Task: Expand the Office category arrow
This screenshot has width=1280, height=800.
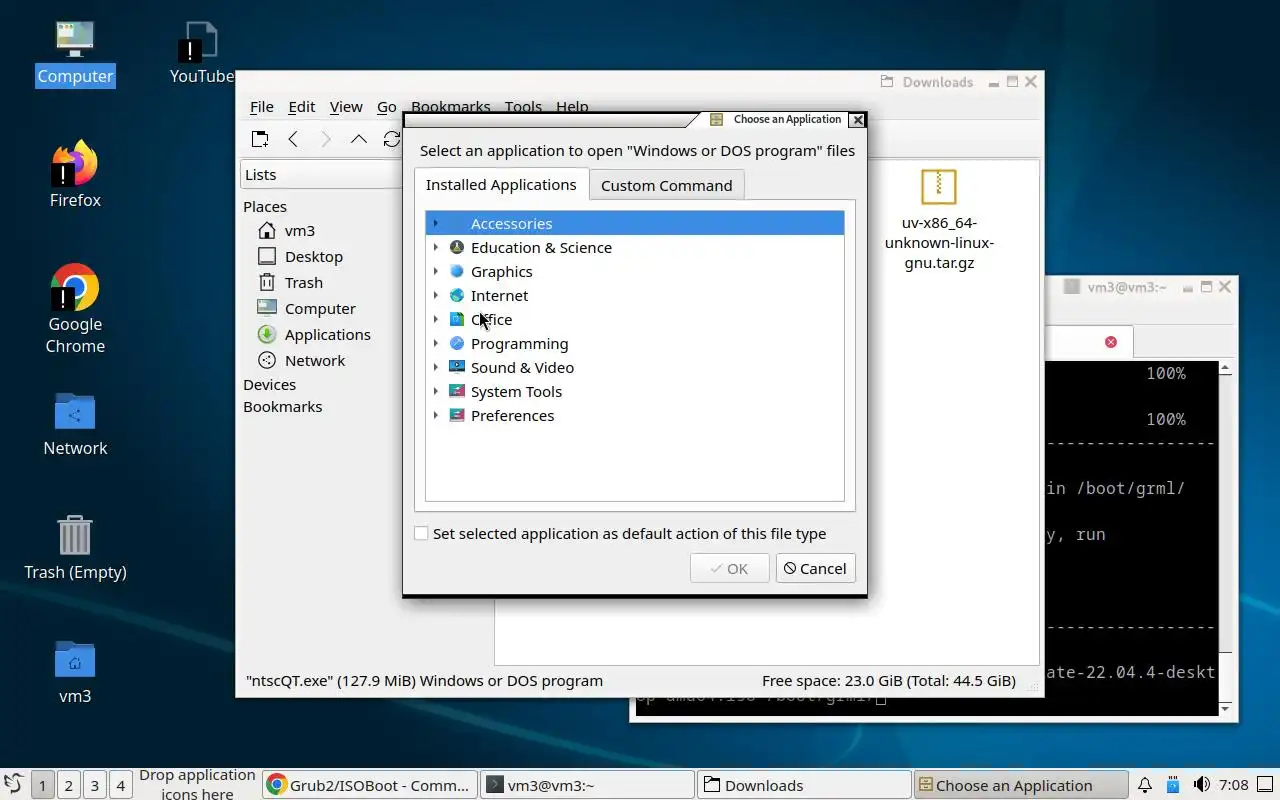Action: pyautogui.click(x=436, y=319)
